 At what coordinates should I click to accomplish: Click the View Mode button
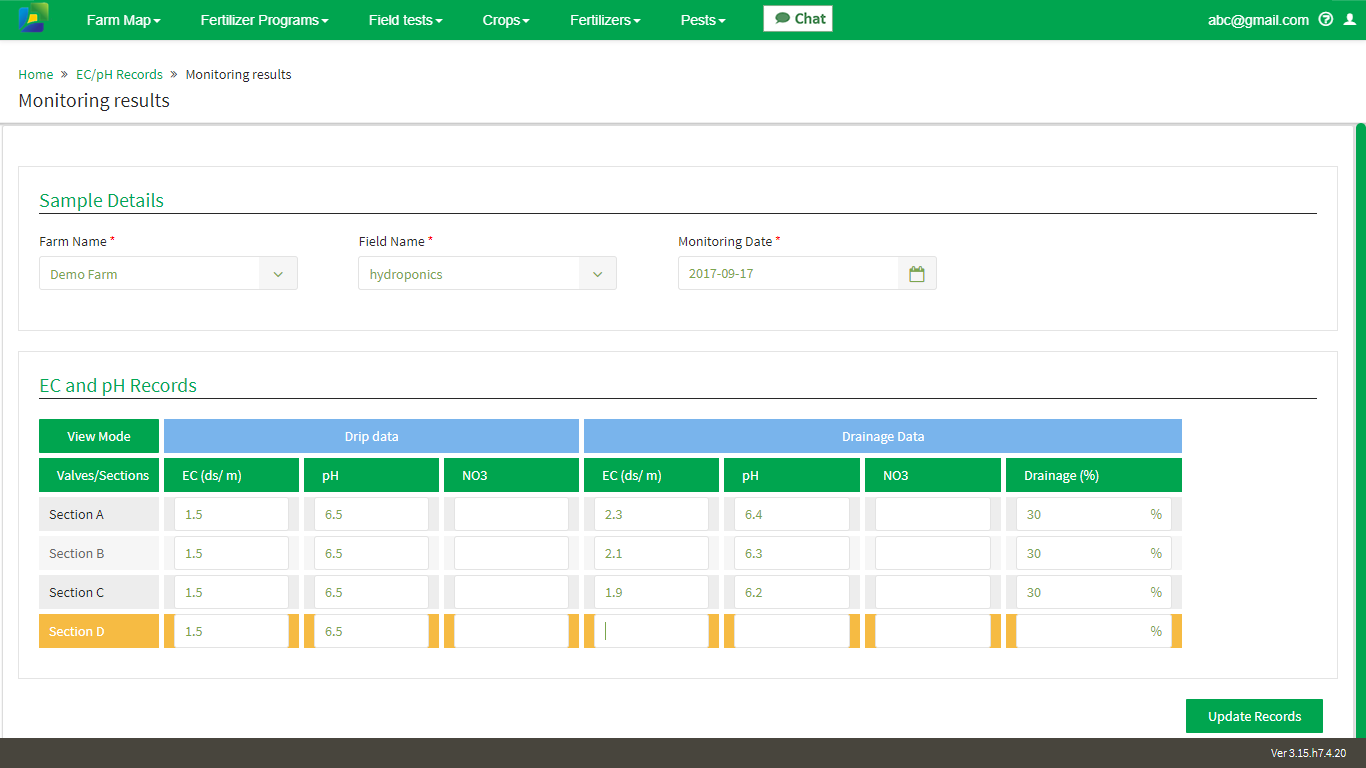[x=99, y=436]
